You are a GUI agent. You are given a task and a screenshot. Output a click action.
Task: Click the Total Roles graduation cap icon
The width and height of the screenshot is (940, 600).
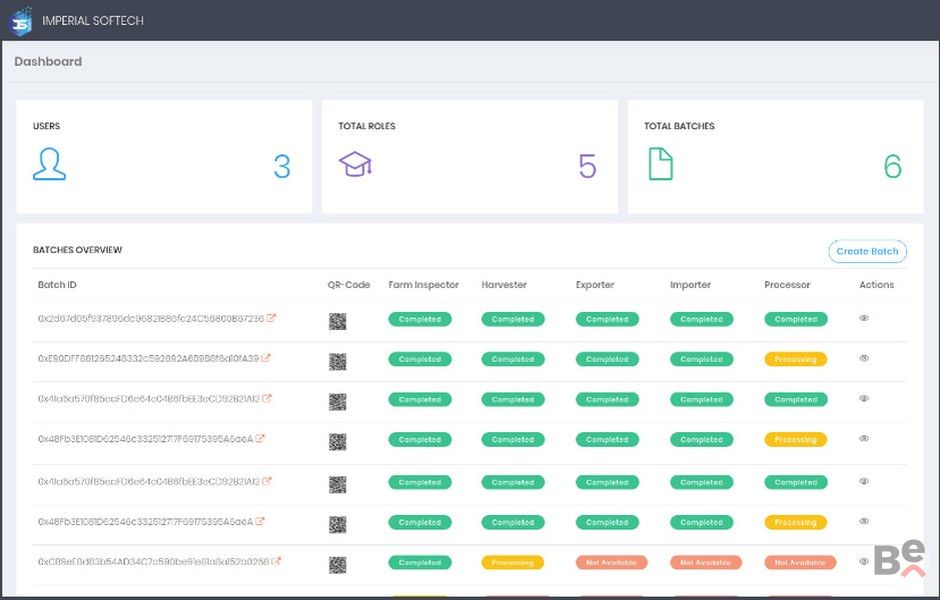355,164
